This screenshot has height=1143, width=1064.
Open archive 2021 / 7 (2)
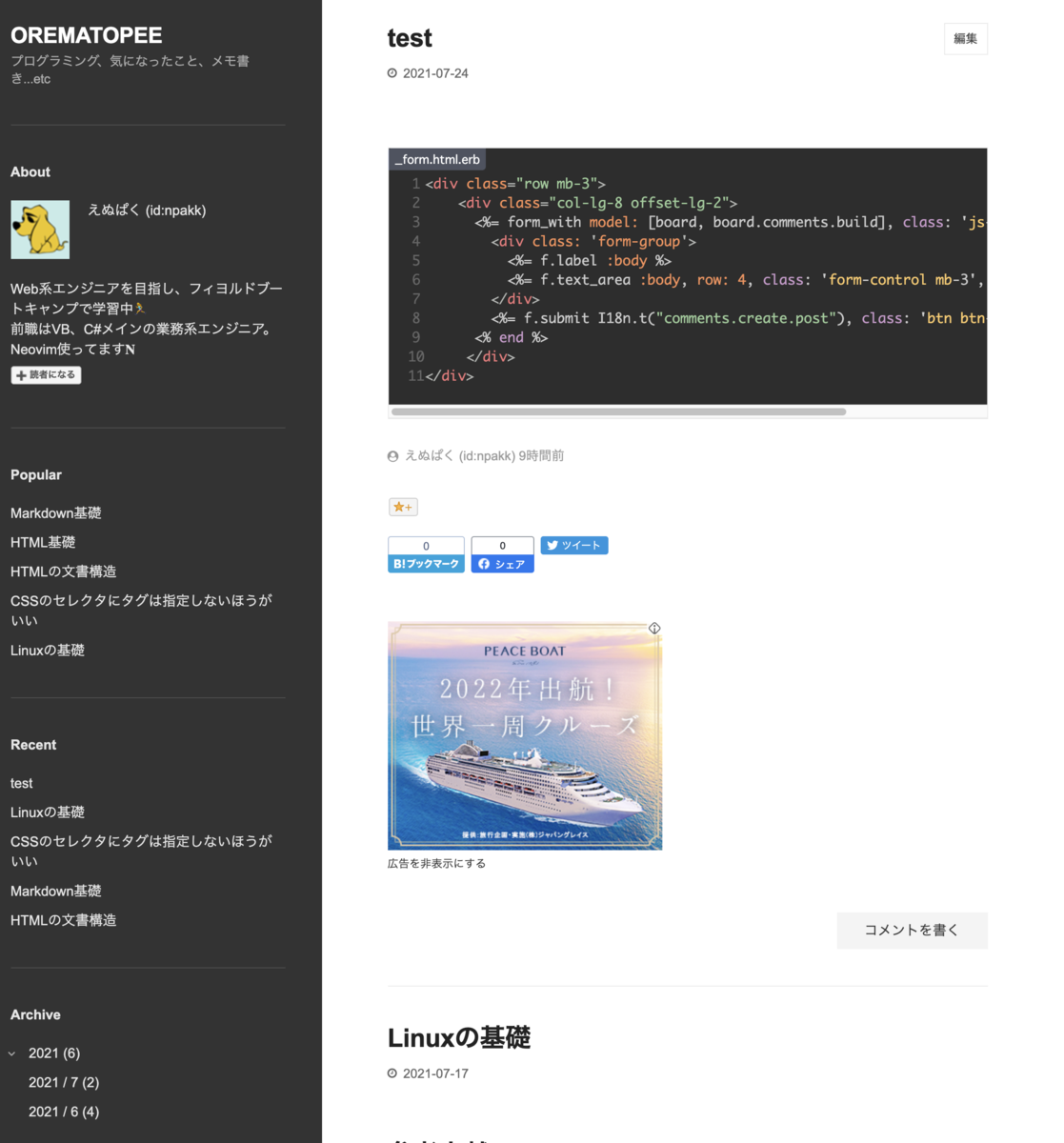pos(64,1083)
